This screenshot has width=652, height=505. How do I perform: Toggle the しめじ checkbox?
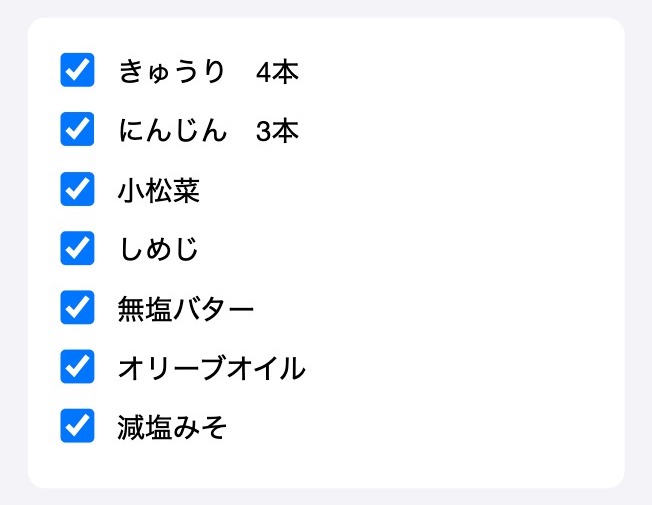point(77,248)
